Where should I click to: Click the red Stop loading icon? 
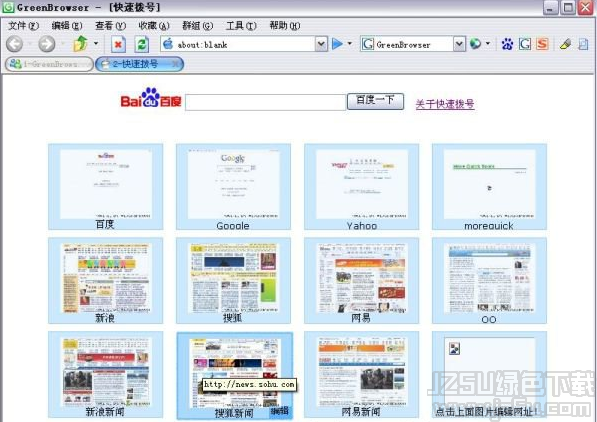(118, 45)
